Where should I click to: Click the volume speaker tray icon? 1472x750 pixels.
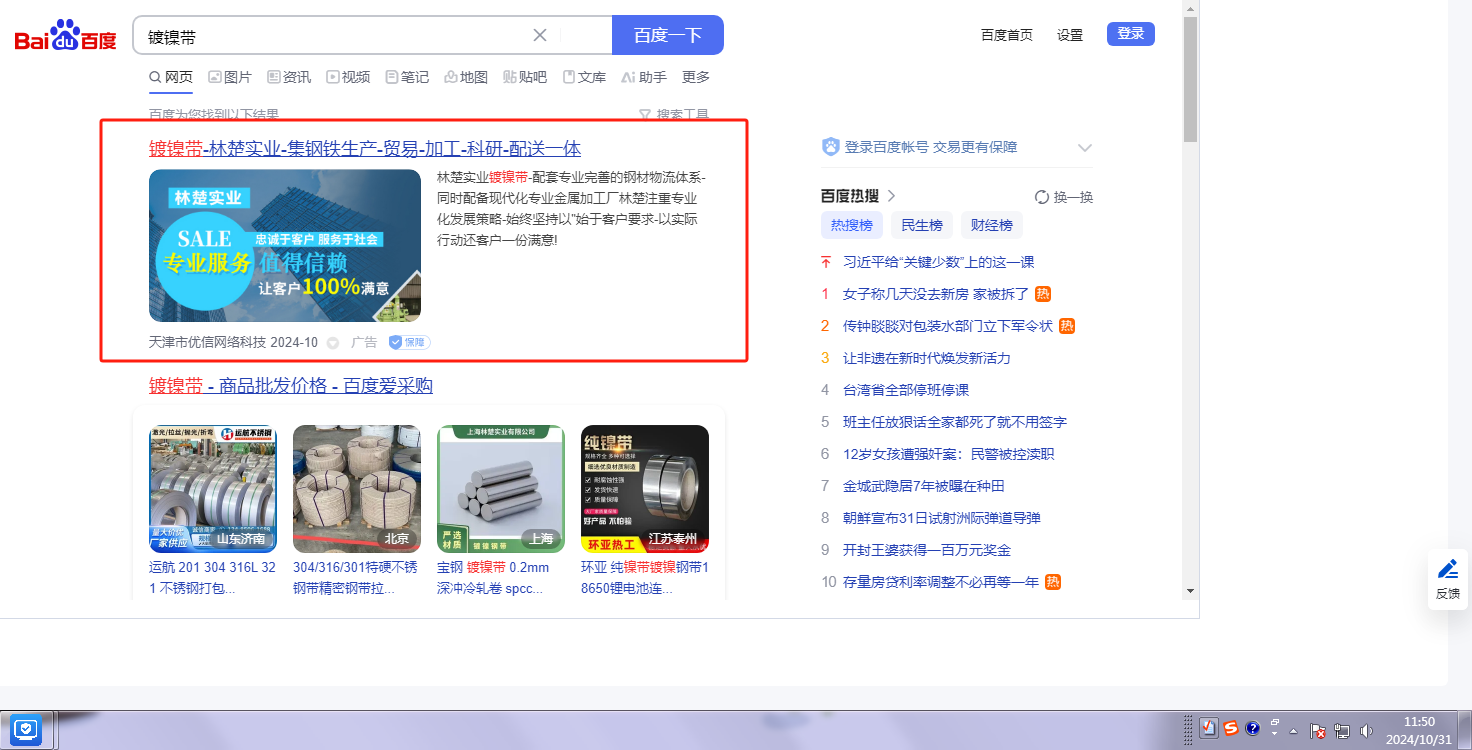click(1366, 731)
